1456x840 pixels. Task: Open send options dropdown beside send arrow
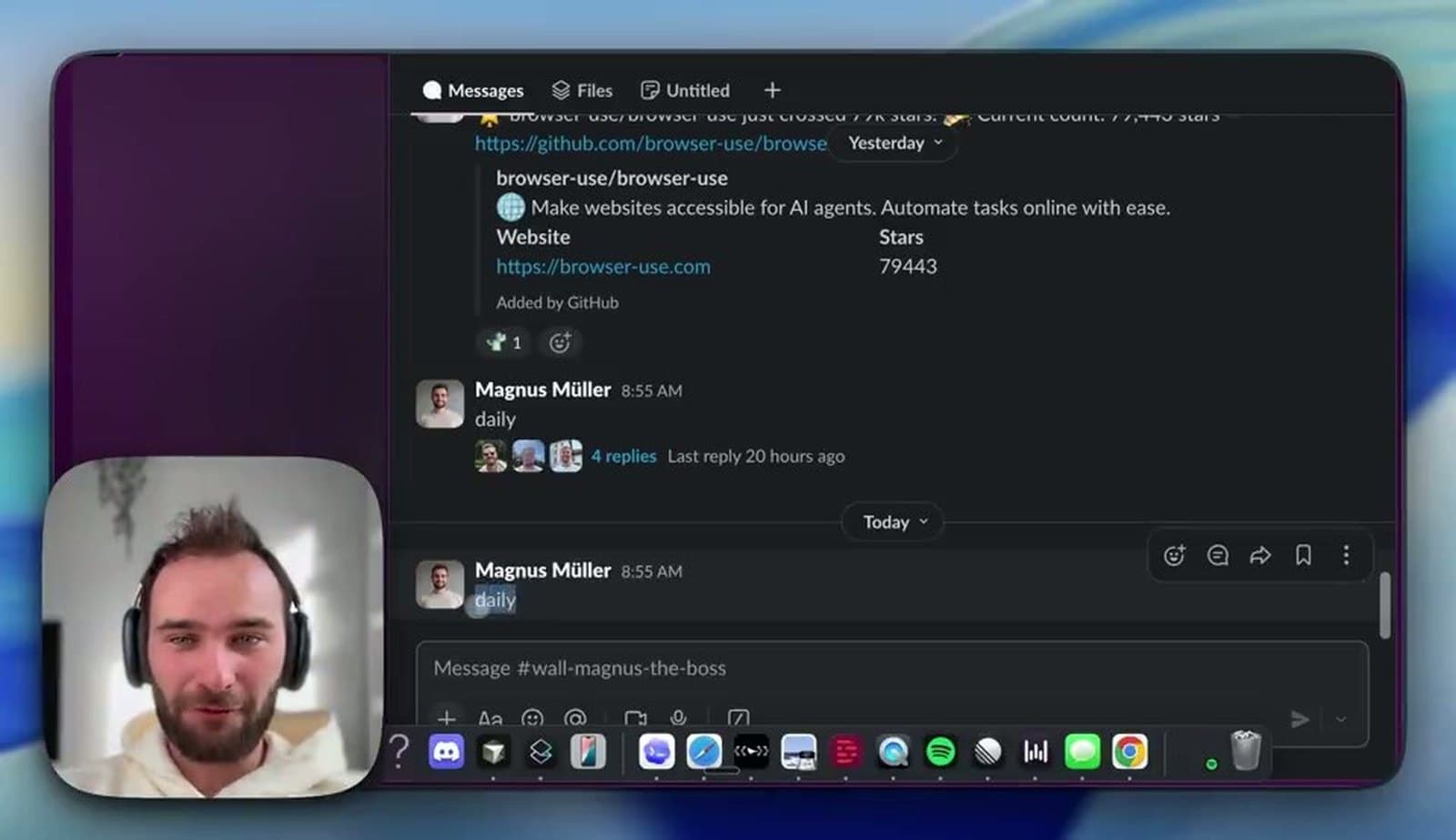tap(1340, 719)
